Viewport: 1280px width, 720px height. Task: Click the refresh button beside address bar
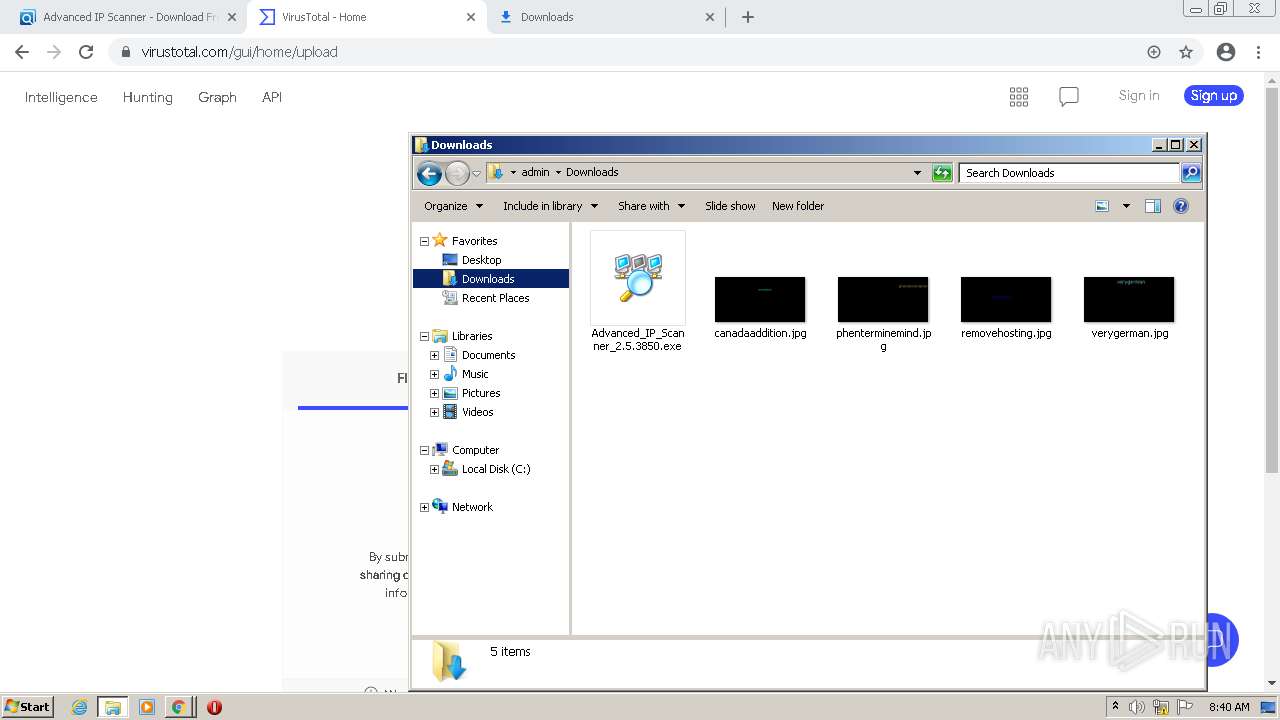point(941,173)
